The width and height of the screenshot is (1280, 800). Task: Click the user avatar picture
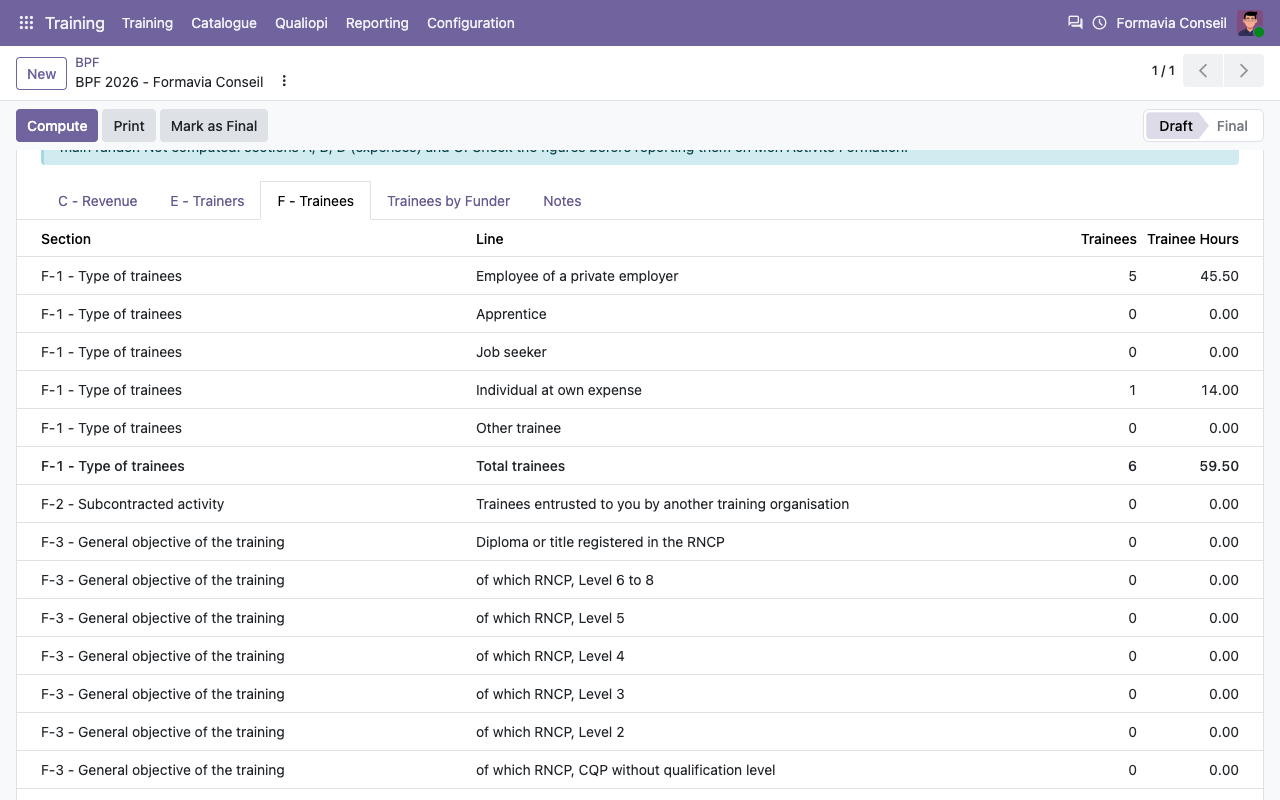pos(1250,22)
